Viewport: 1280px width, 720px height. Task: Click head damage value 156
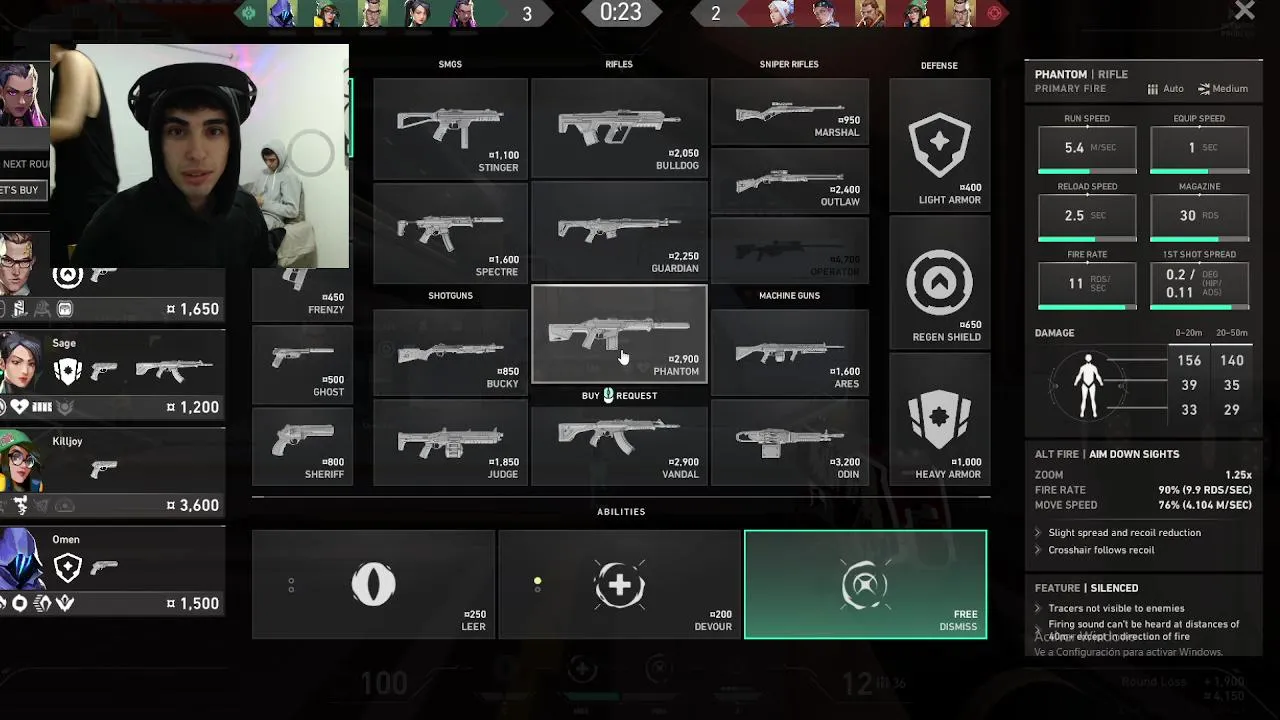(x=1189, y=361)
